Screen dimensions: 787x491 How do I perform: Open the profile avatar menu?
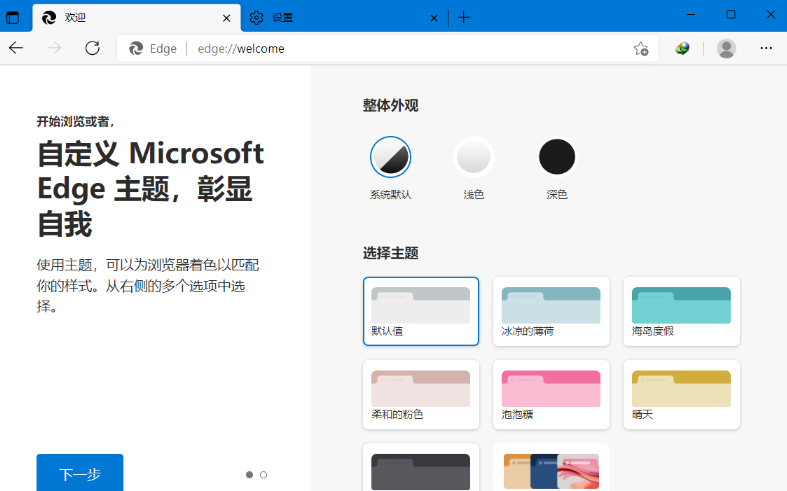(x=726, y=48)
